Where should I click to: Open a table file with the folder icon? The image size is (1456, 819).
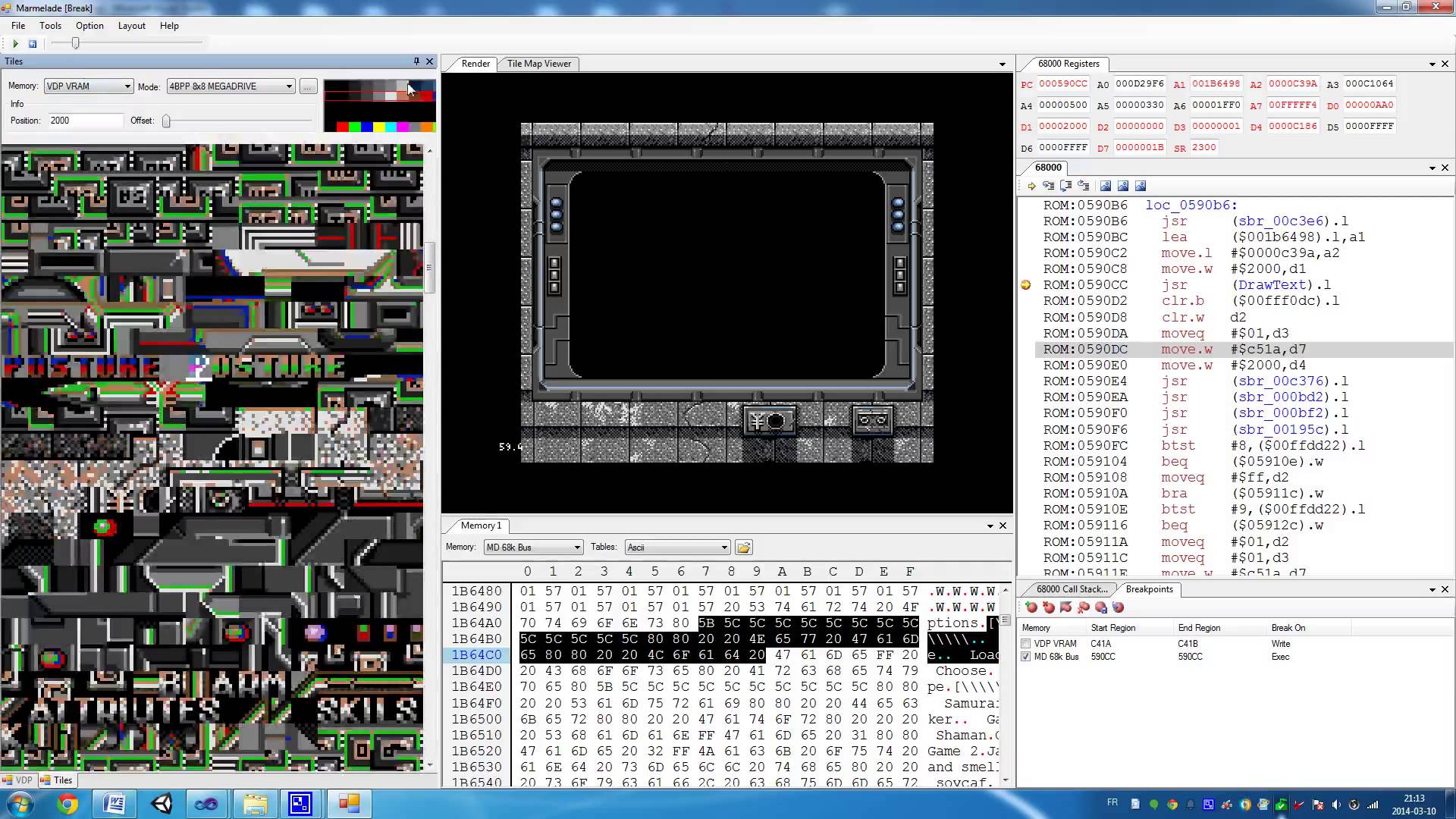tap(743, 548)
